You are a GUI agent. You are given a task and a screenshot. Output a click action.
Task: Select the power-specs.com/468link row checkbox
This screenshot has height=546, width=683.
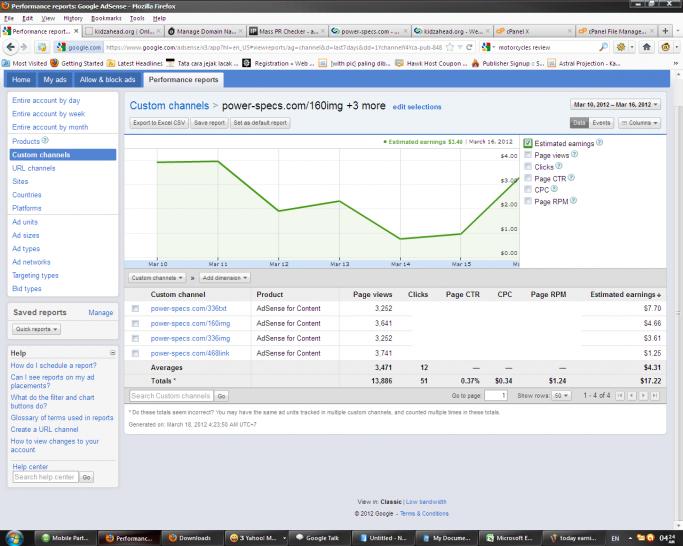click(135, 353)
